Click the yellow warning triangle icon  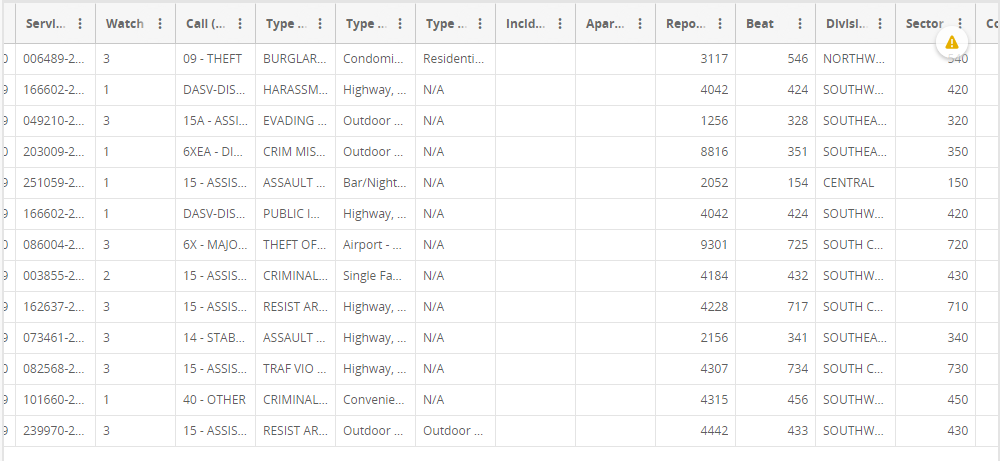click(x=951, y=42)
